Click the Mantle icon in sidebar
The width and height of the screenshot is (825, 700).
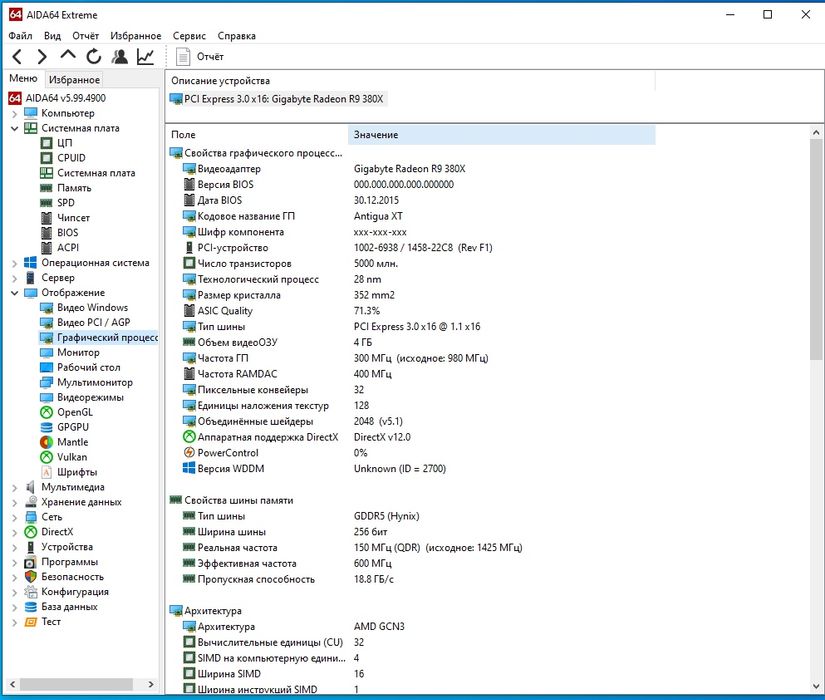click(x=46, y=442)
